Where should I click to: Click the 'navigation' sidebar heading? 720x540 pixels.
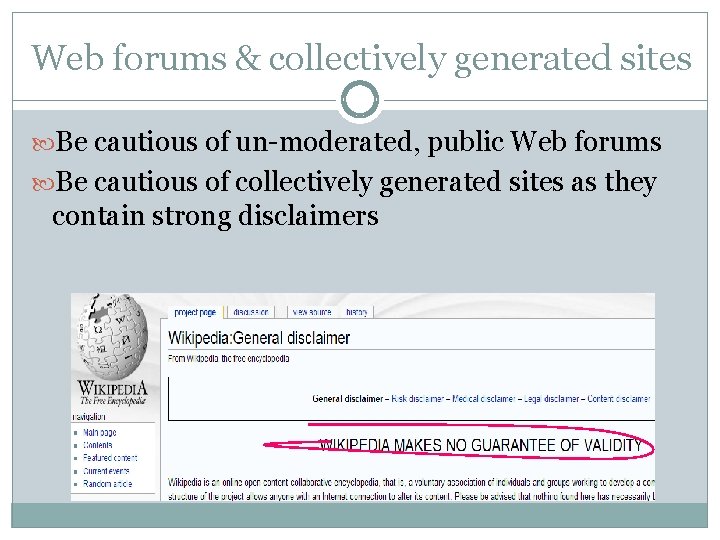89,417
